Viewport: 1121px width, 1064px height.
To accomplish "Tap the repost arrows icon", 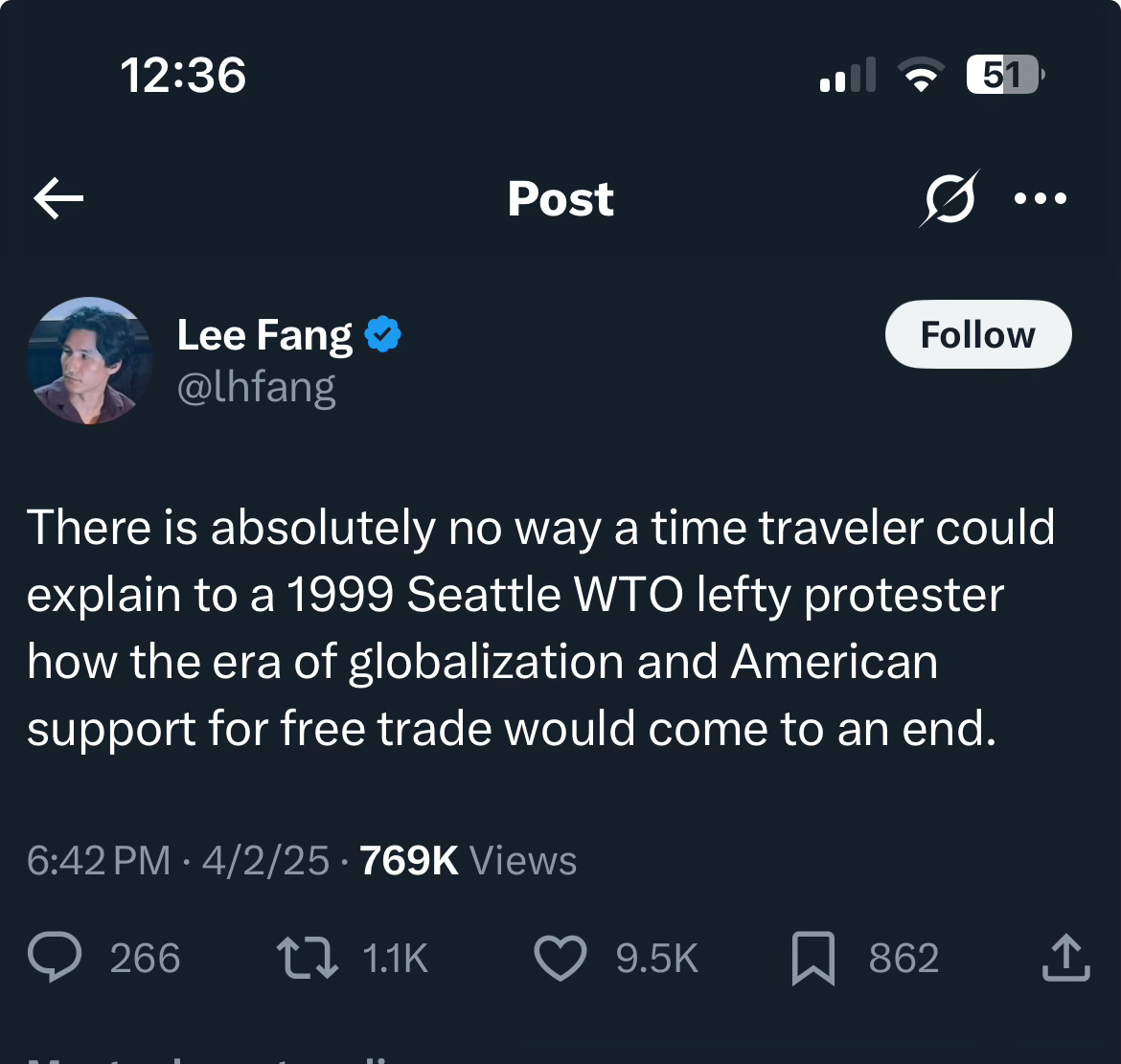I will coord(307,959).
